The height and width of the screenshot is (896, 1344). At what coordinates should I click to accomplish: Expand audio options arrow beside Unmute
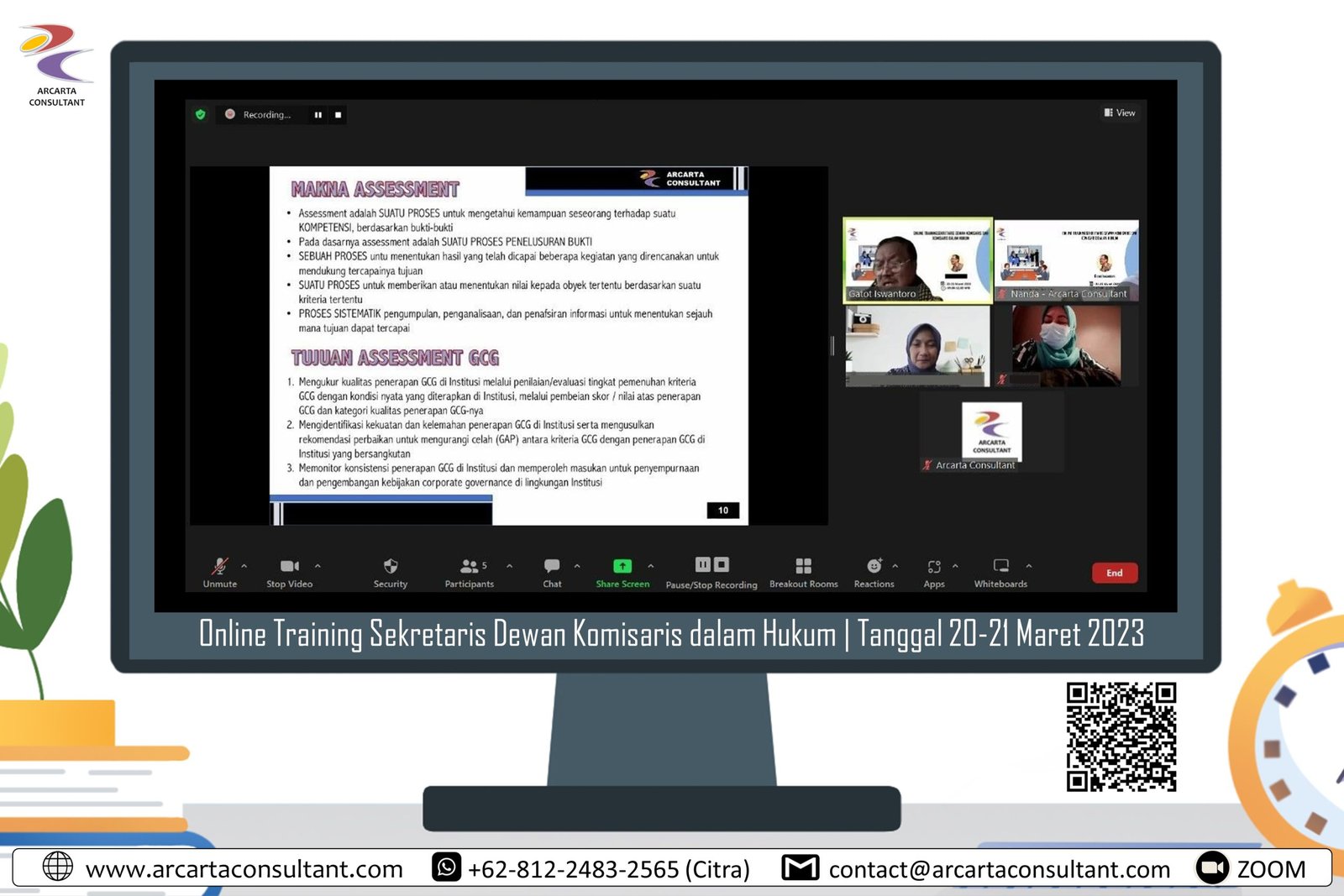244,566
